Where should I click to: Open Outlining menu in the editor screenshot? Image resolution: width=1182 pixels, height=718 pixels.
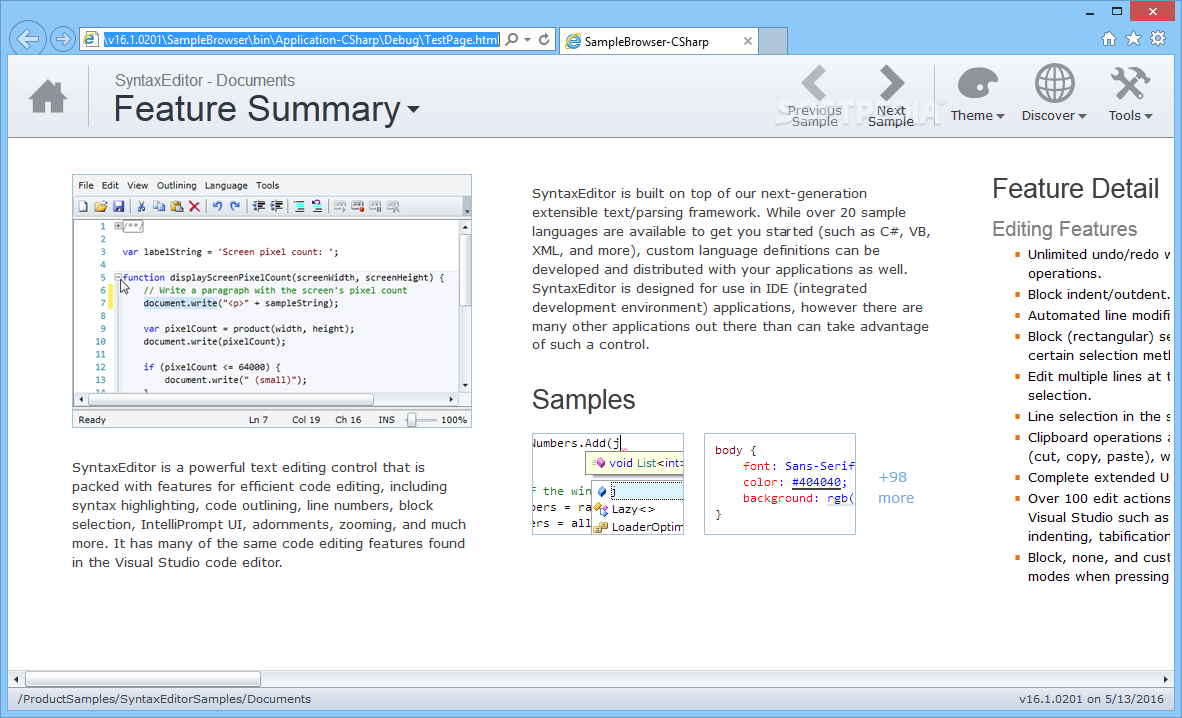(176, 186)
